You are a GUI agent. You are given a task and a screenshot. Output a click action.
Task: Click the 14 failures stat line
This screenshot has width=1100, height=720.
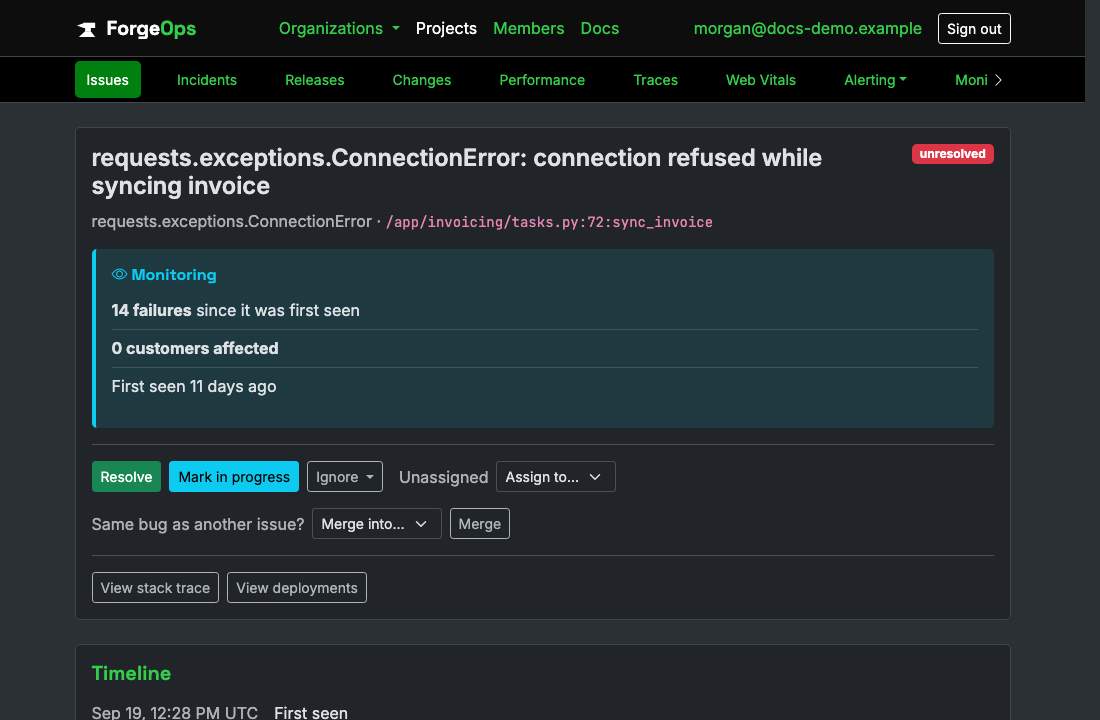tap(235, 310)
